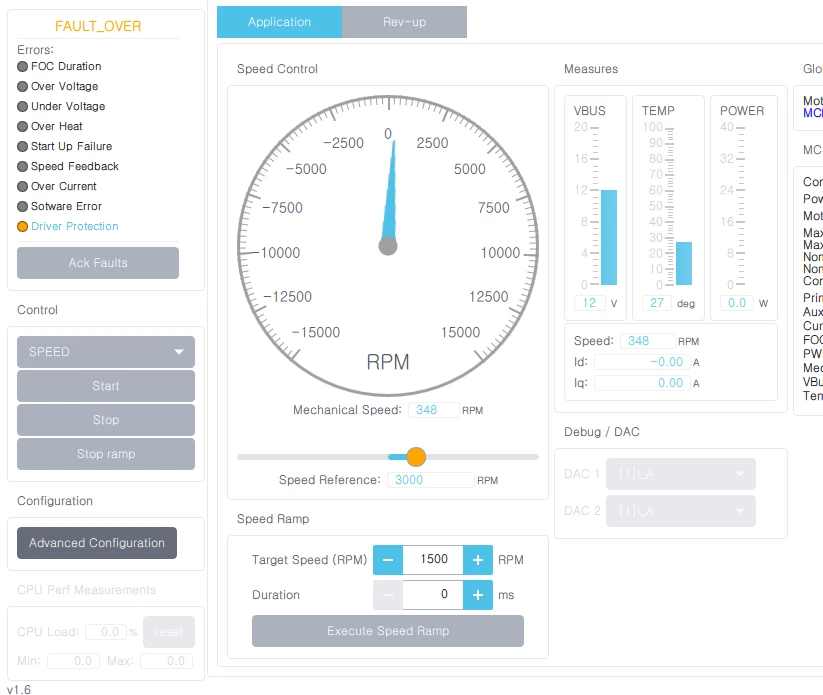Click the CPU Load value field
This screenshot has width=823, height=695.
pos(107,632)
